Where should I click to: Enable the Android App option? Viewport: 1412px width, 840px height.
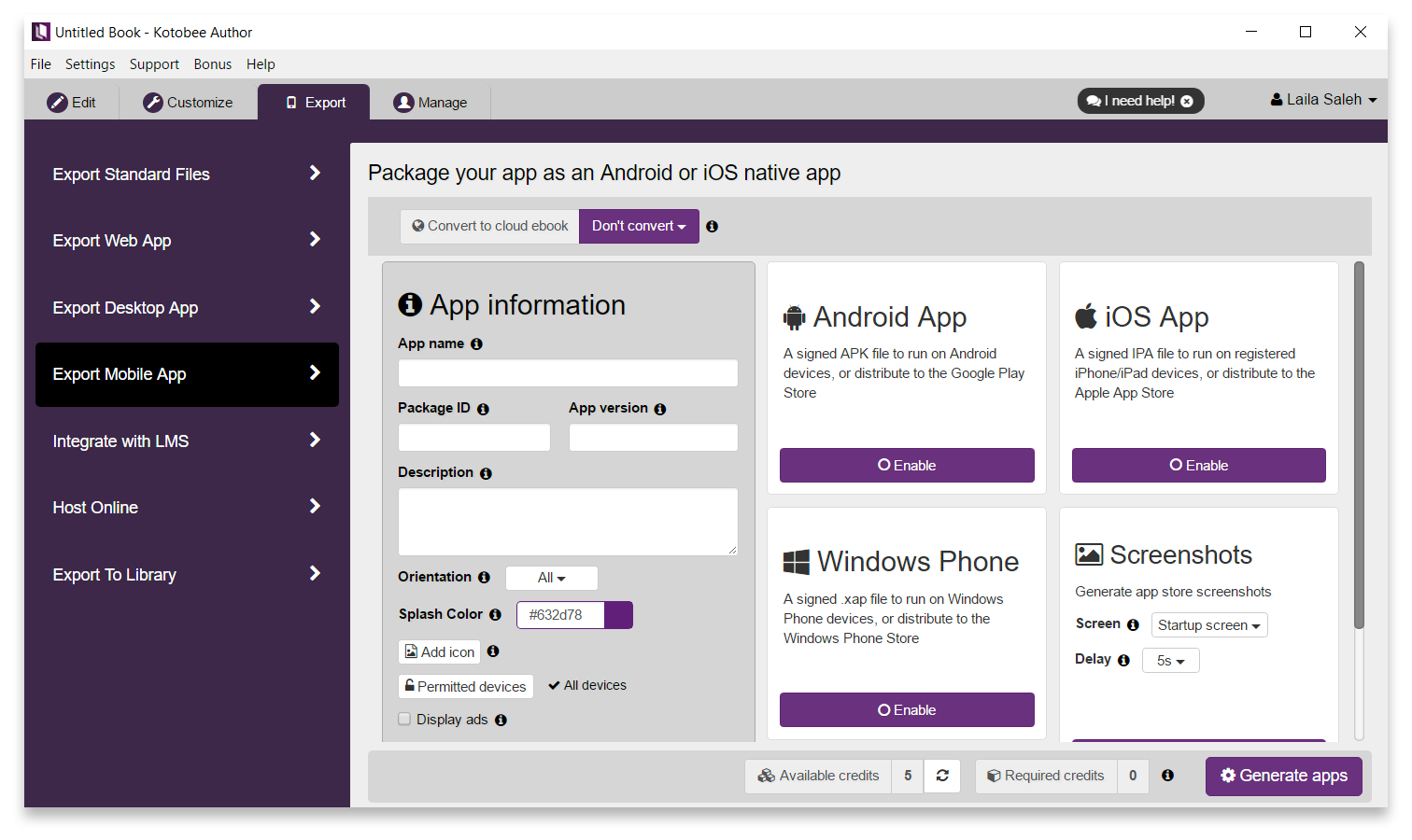906,465
